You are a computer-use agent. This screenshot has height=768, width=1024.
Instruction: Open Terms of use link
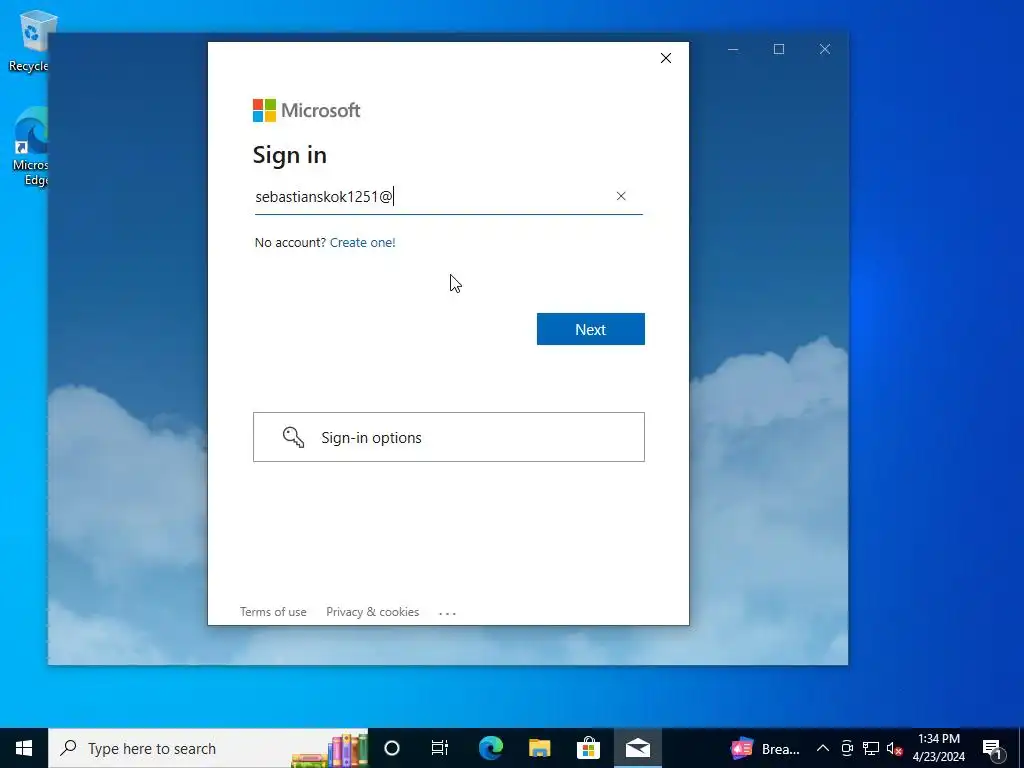(x=273, y=612)
